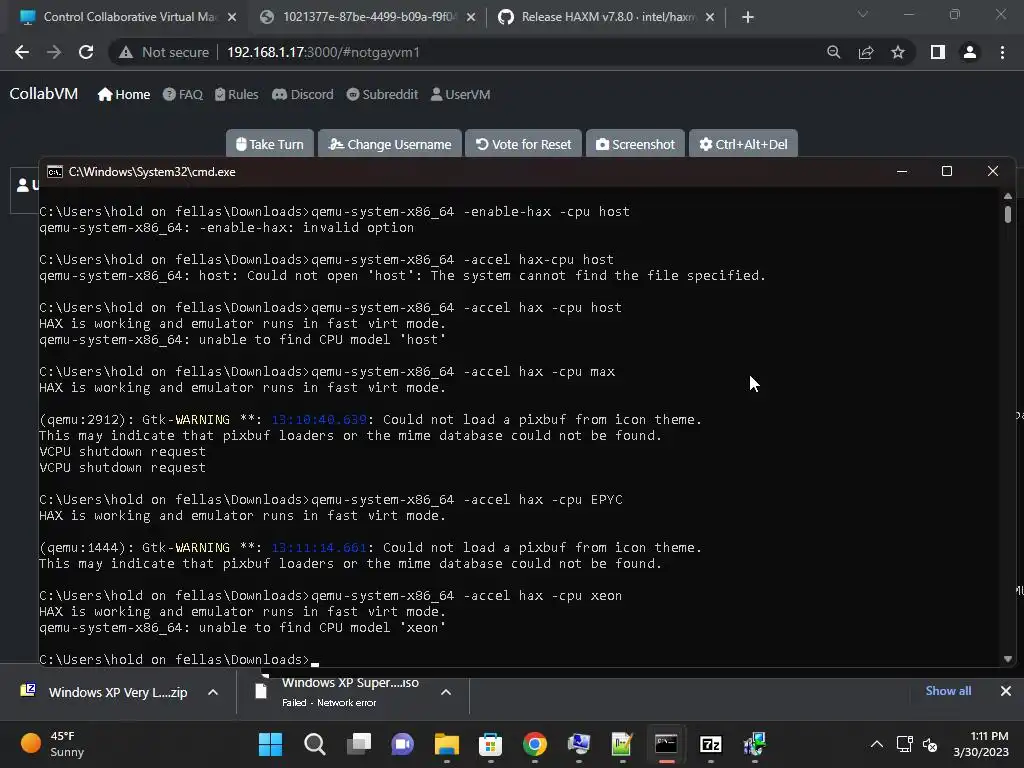Open the computer monitor app on the taskbar

tap(579, 744)
